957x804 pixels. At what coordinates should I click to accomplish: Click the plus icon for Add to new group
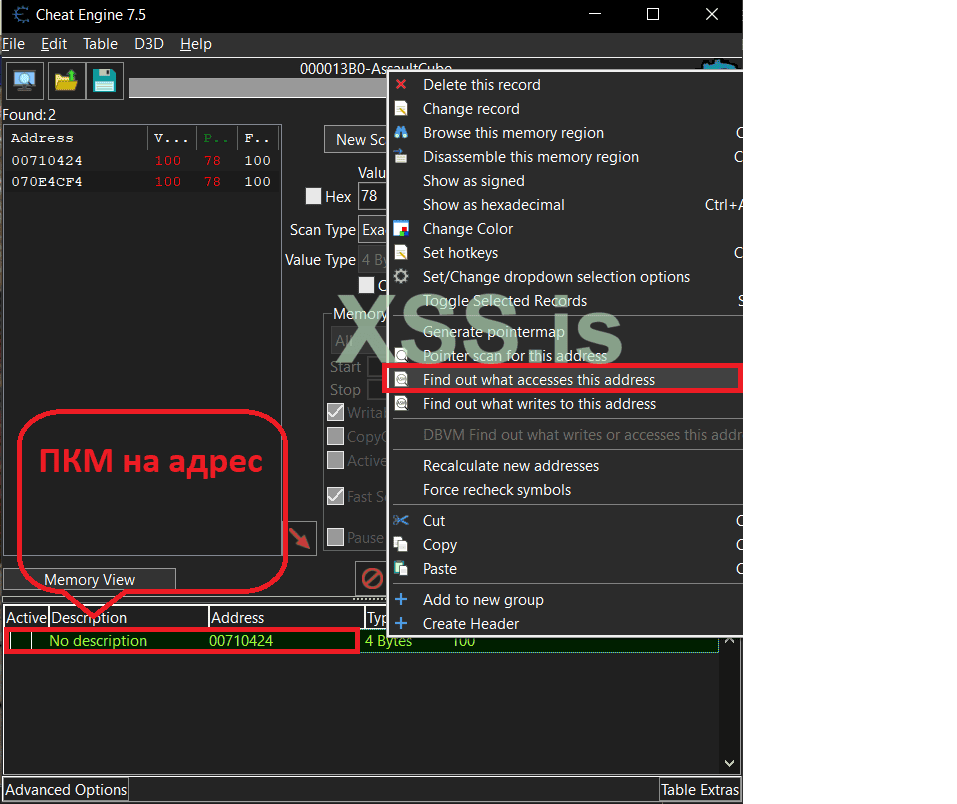(x=401, y=599)
